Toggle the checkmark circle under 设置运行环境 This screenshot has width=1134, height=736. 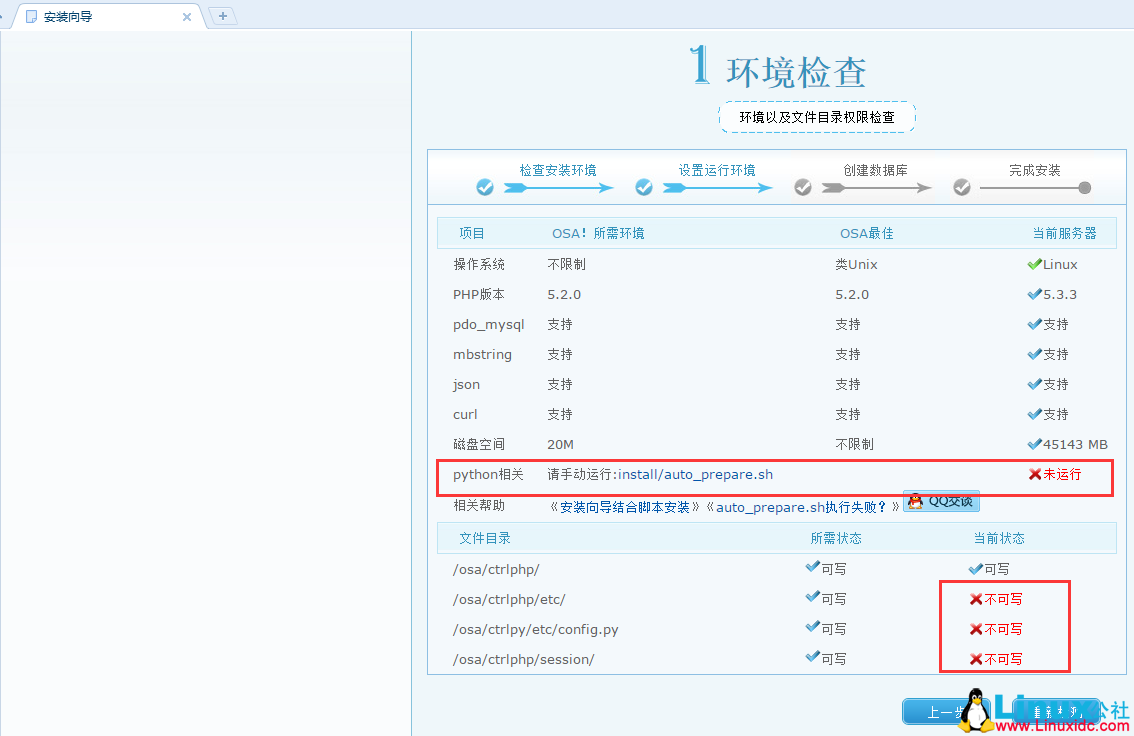click(645, 186)
